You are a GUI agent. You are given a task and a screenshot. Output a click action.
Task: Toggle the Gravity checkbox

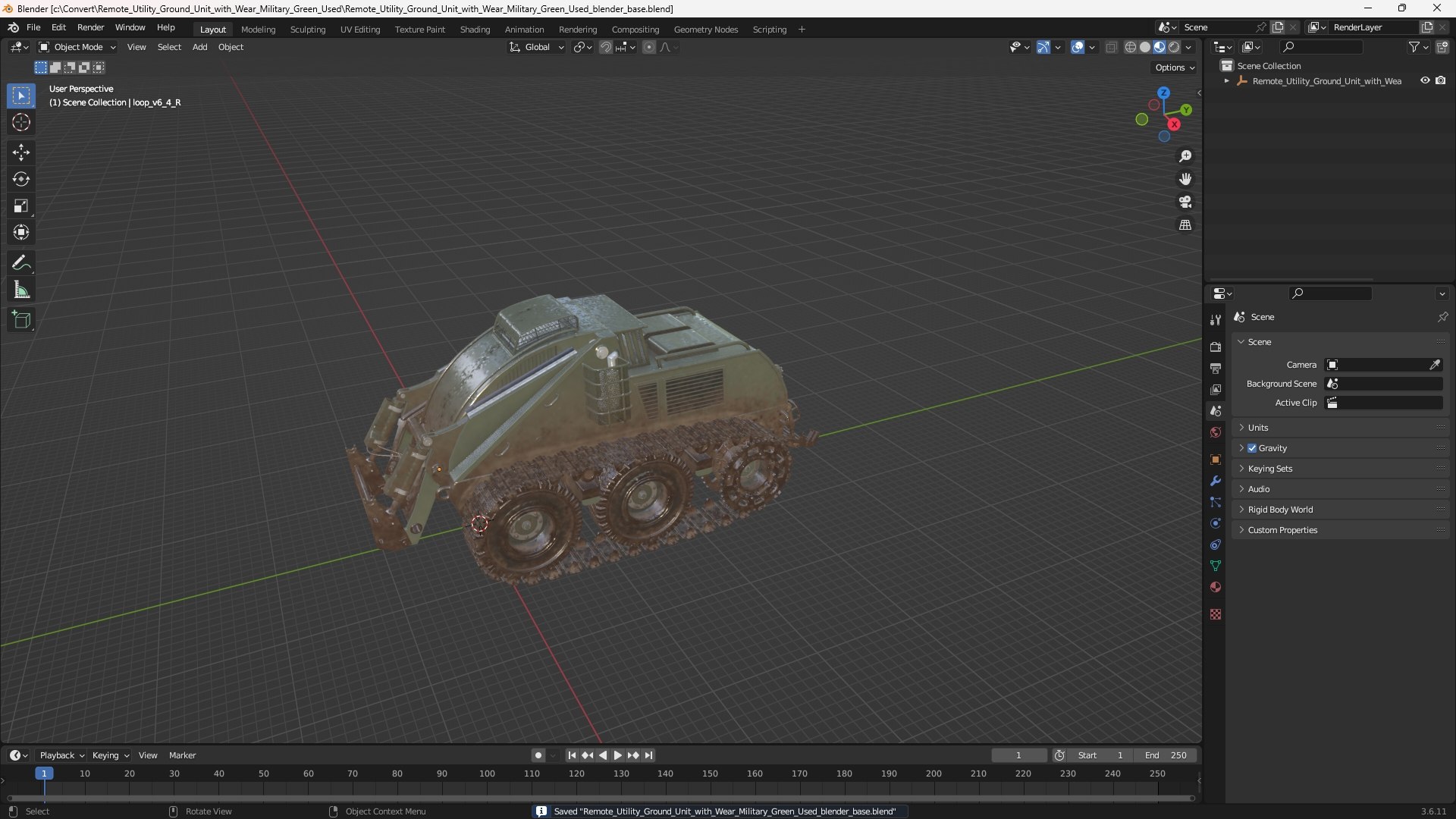pyautogui.click(x=1252, y=448)
